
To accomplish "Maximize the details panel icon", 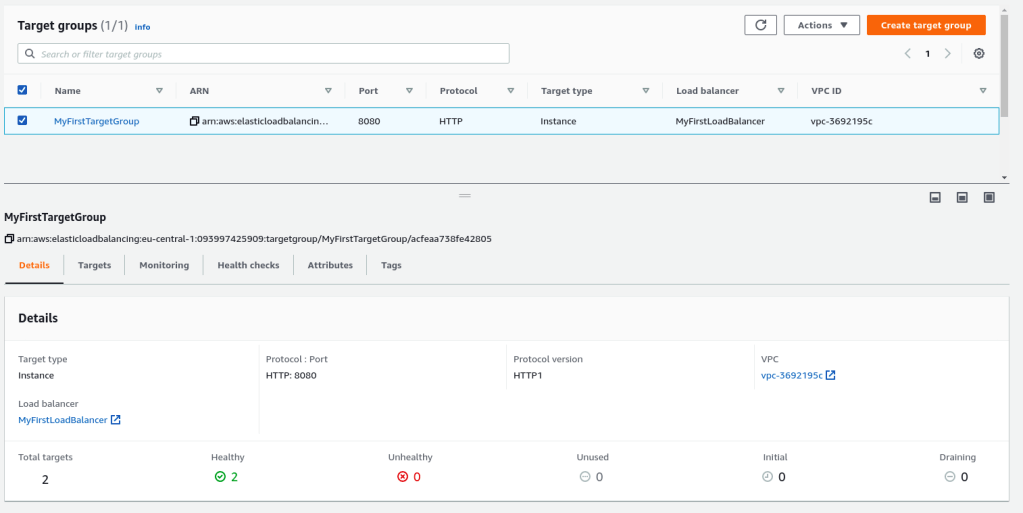I will click(989, 198).
